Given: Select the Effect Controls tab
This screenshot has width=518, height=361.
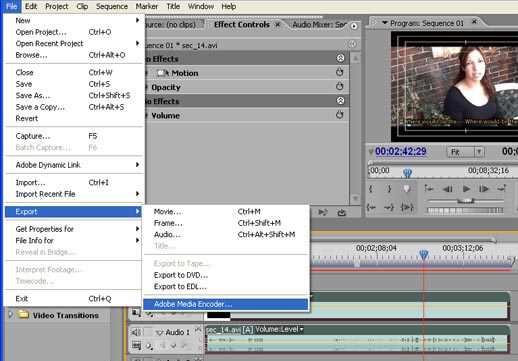Looking at the screenshot, I should (x=242, y=24).
